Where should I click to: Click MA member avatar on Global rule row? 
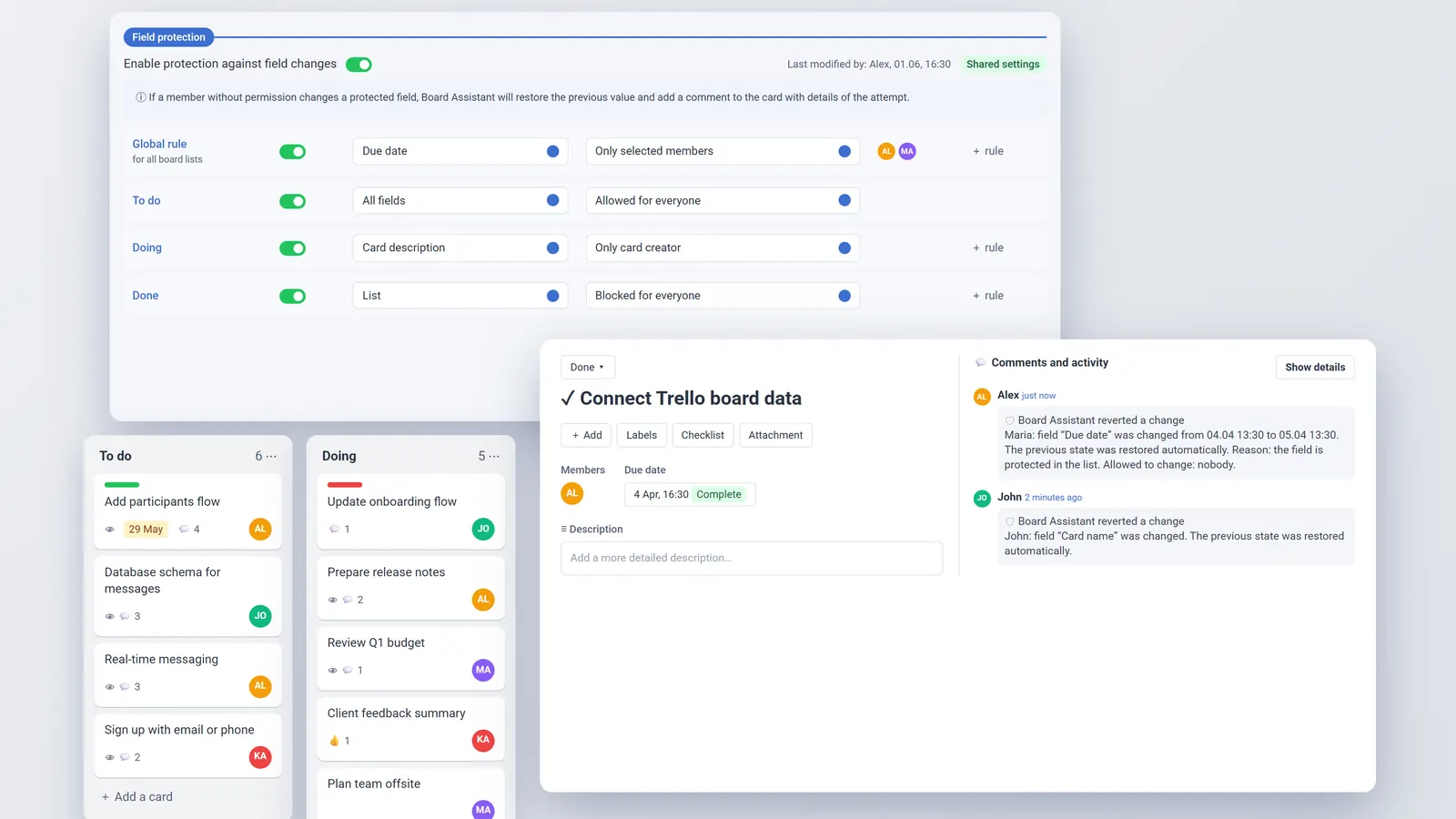[907, 151]
